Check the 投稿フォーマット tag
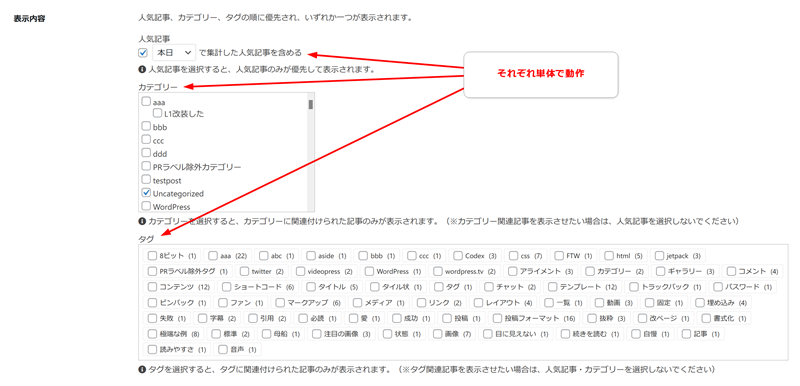Screen dimensions: 800x386 [x=497, y=318]
